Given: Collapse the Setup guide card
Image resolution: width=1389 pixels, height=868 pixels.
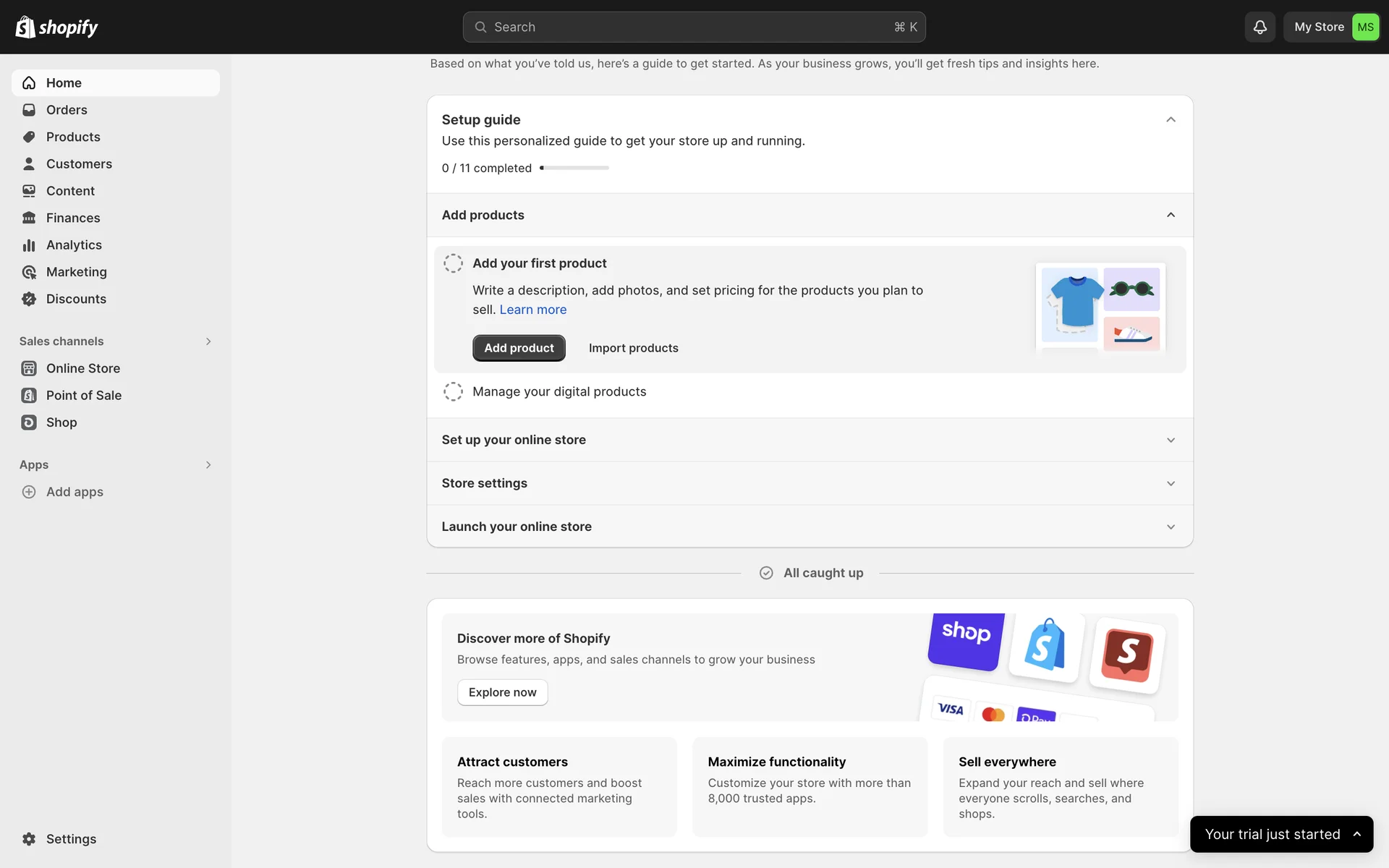Looking at the screenshot, I should click(x=1171, y=119).
